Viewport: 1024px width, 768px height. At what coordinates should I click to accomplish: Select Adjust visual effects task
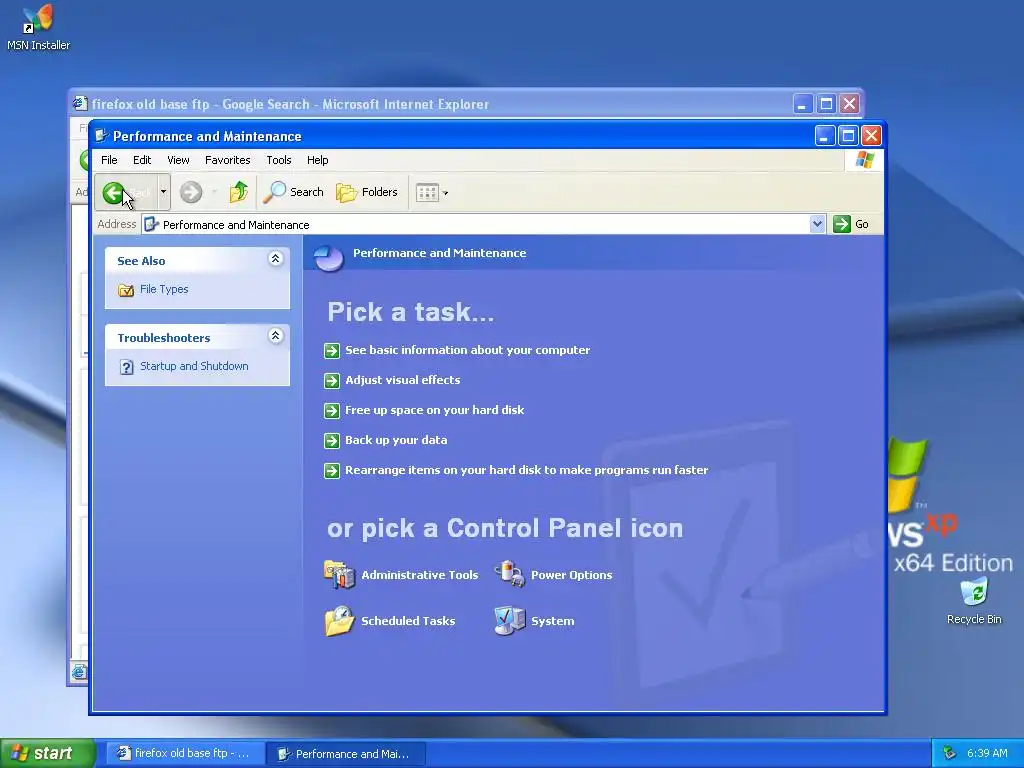click(402, 380)
